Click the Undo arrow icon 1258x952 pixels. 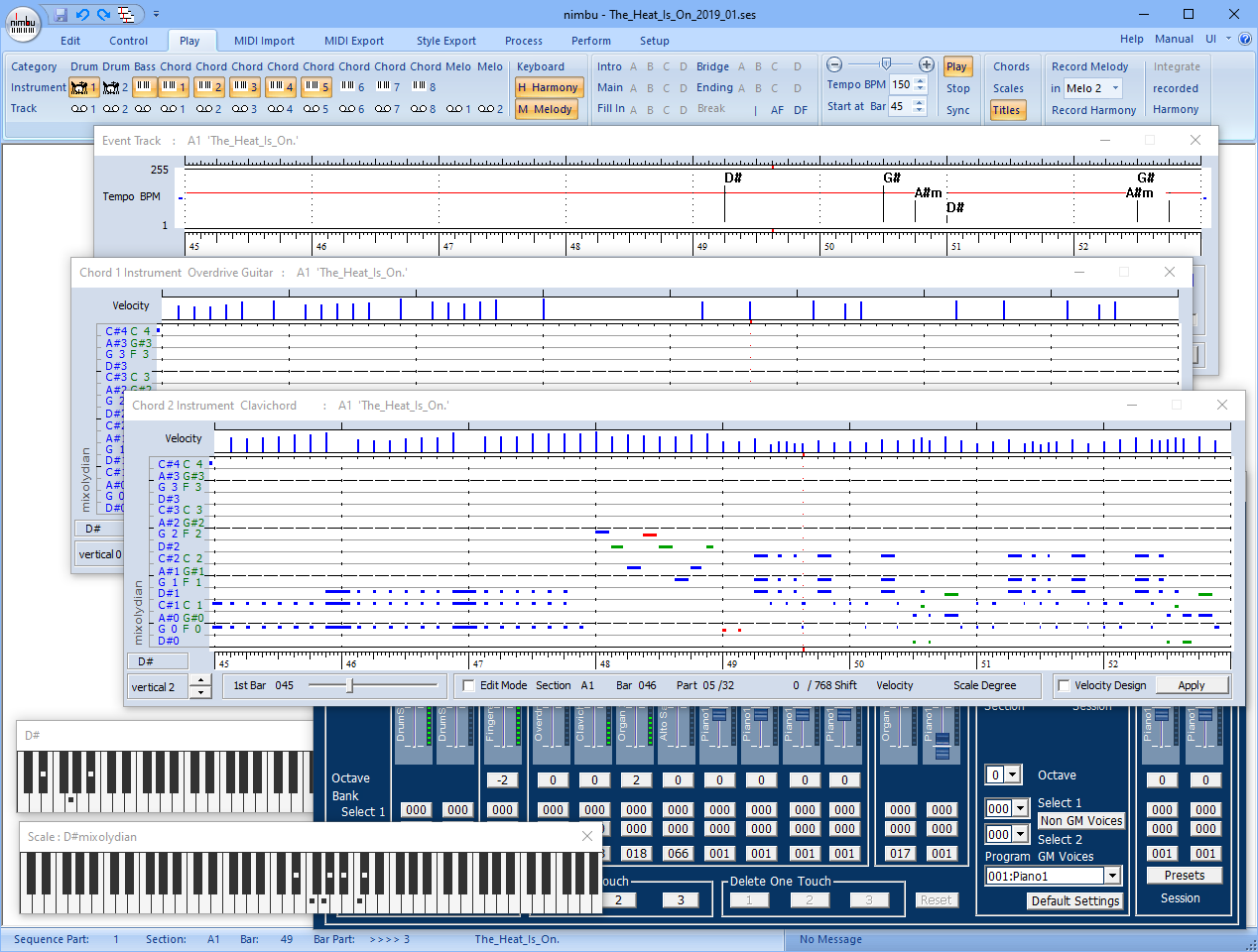tap(82, 14)
